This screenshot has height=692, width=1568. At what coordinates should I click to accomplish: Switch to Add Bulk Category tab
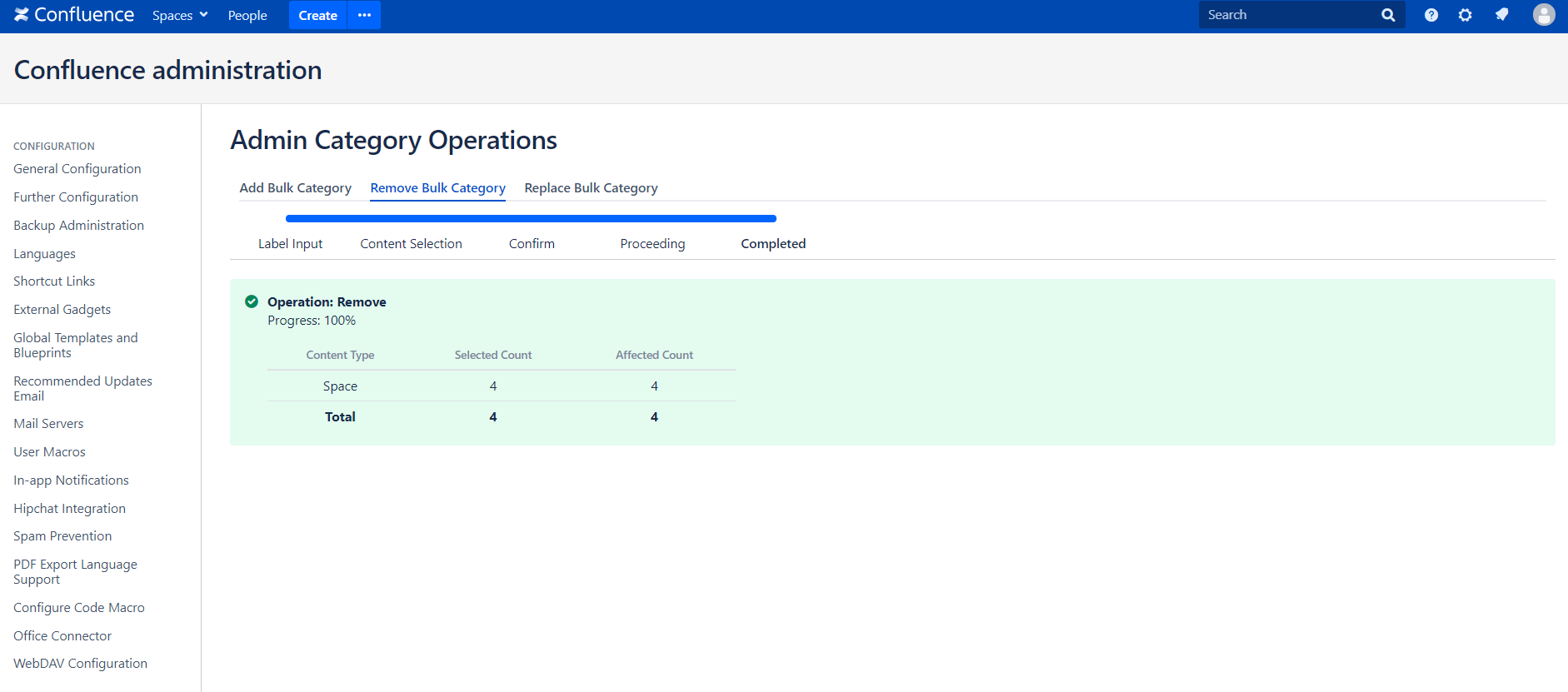pyautogui.click(x=295, y=188)
